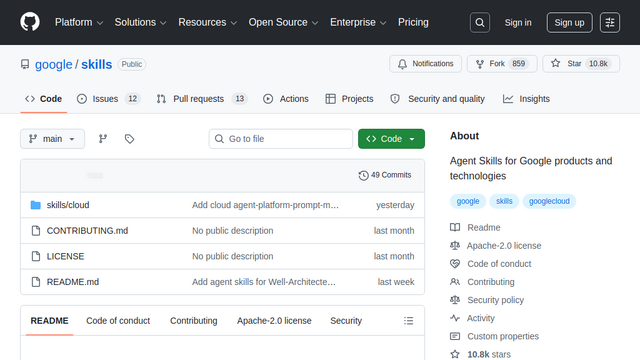Image resolution: width=640 pixels, height=360 pixels.
Task: Click the LICENSE file icon
Action: coord(36,256)
